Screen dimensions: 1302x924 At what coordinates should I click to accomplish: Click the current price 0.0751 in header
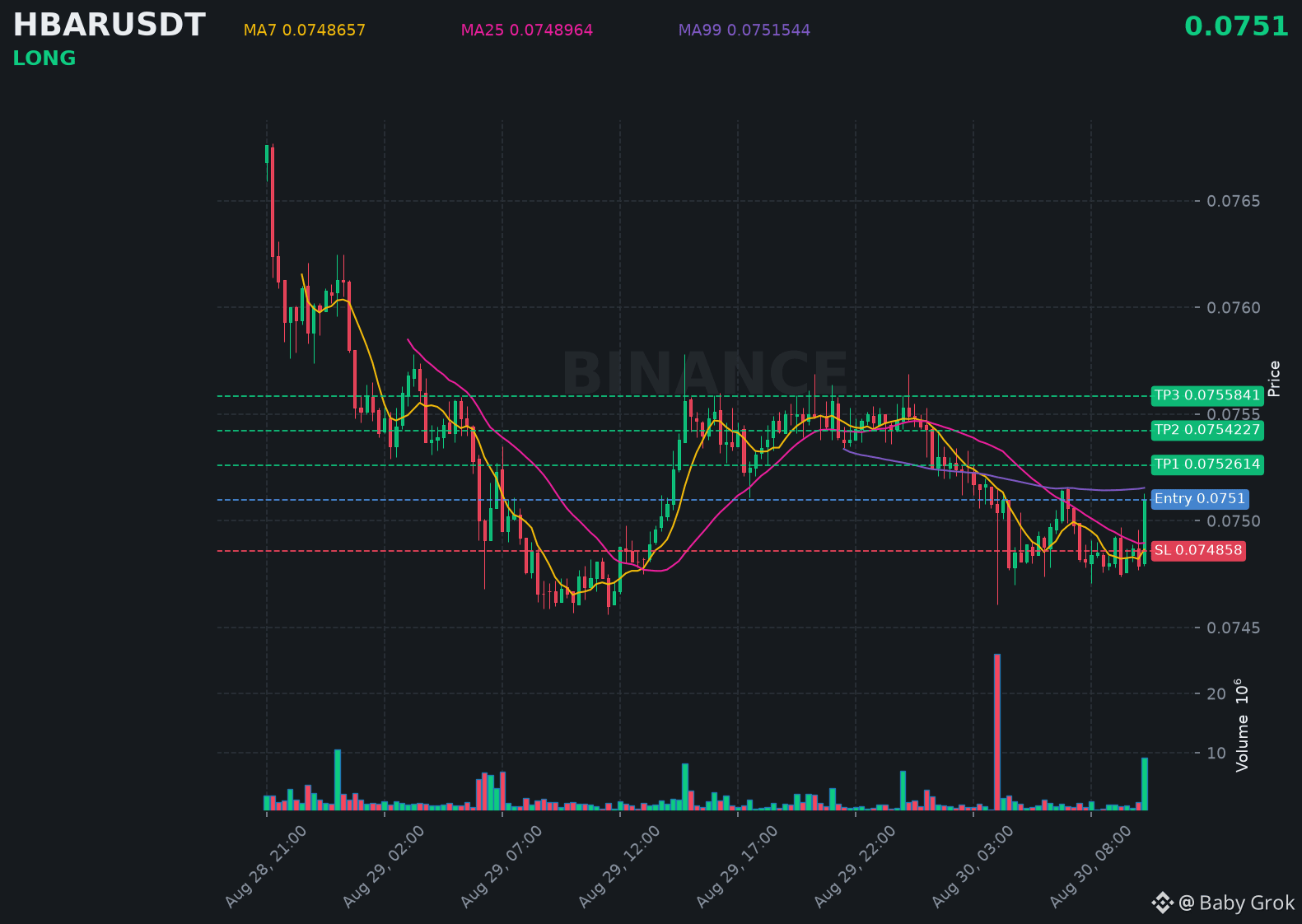[x=1236, y=26]
